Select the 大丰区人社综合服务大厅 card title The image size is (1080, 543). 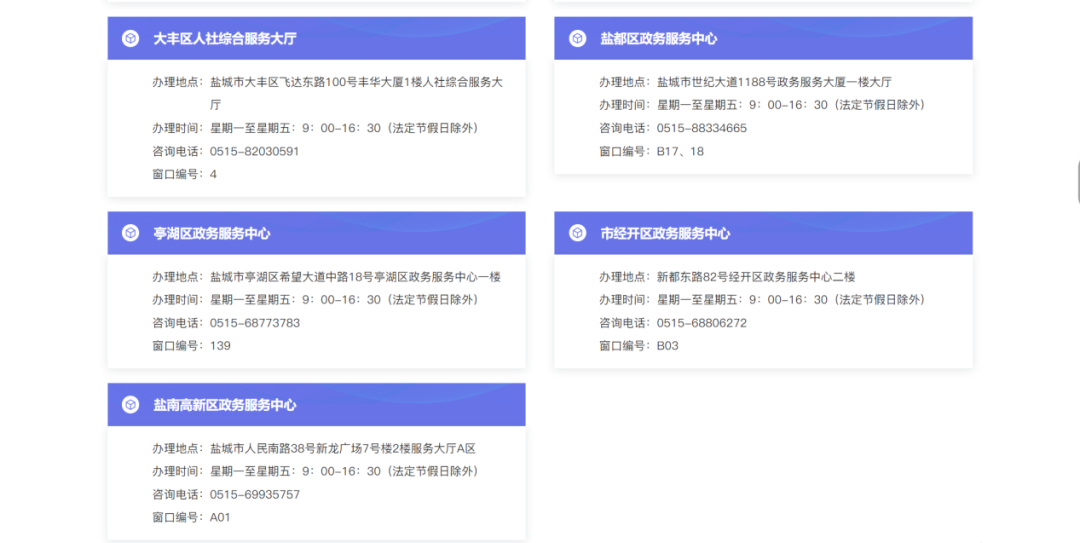coord(225,39)
